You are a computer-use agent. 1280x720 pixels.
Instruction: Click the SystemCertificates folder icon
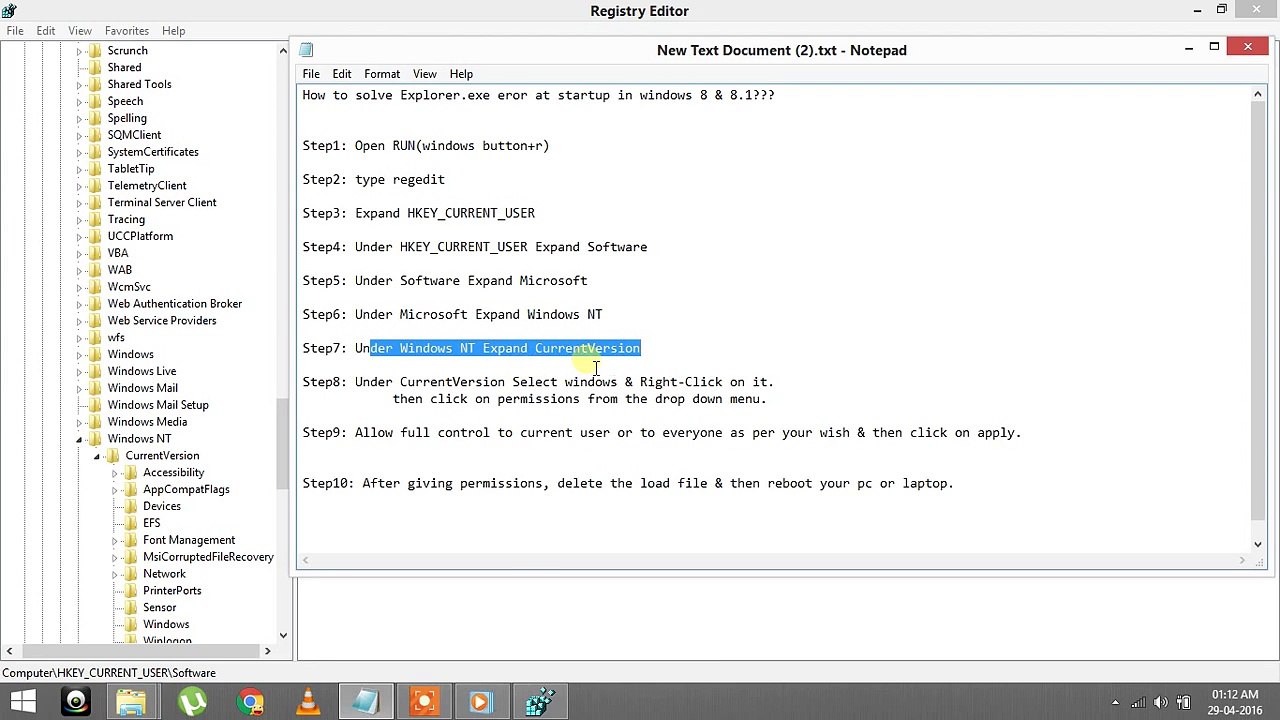pyautogui.click(x=95, y=152)
